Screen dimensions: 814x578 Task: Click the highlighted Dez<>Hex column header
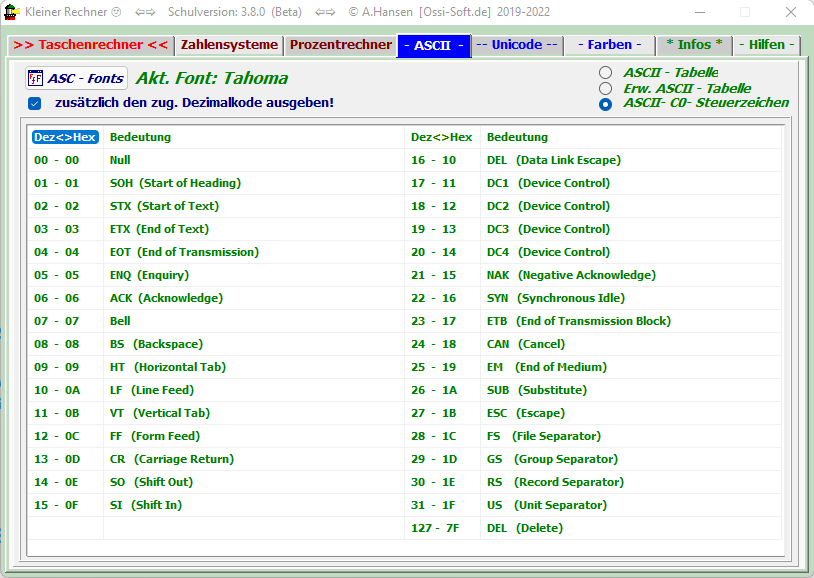pyautogui.click(x=65, y=137)
